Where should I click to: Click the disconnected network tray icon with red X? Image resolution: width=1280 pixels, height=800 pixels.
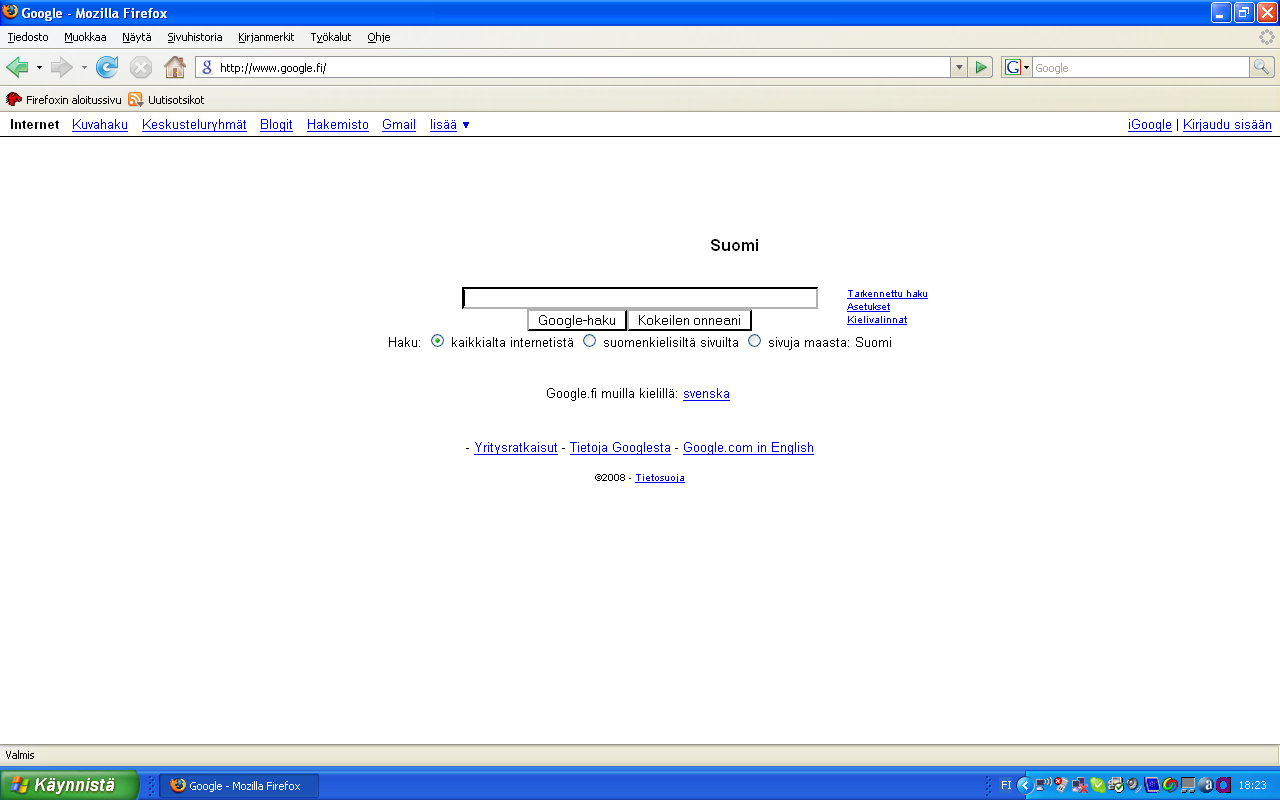point(1080,785)
